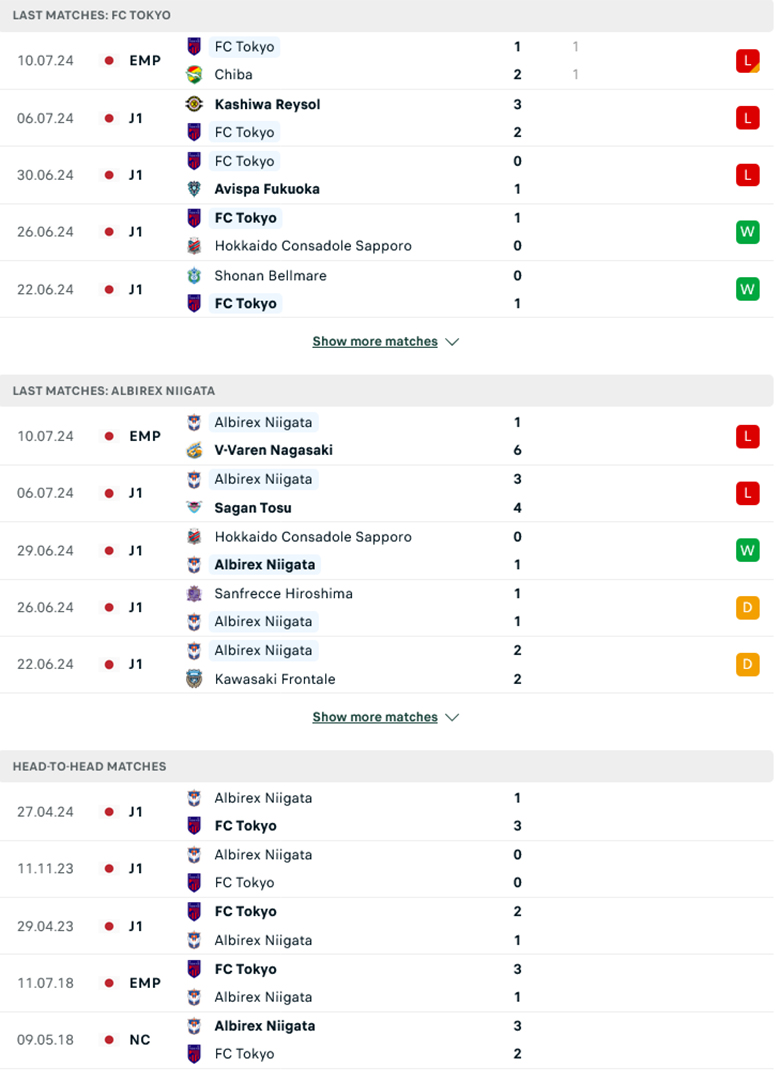Click the Kashiwa Reysol club crest
The height and width of the screenshot is (1082, 780).
[194, 104]
